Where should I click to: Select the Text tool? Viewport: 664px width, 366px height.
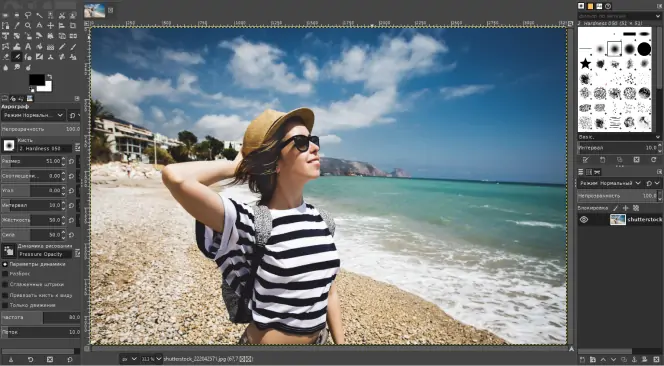pyautogui.click(x=28, y=47)
